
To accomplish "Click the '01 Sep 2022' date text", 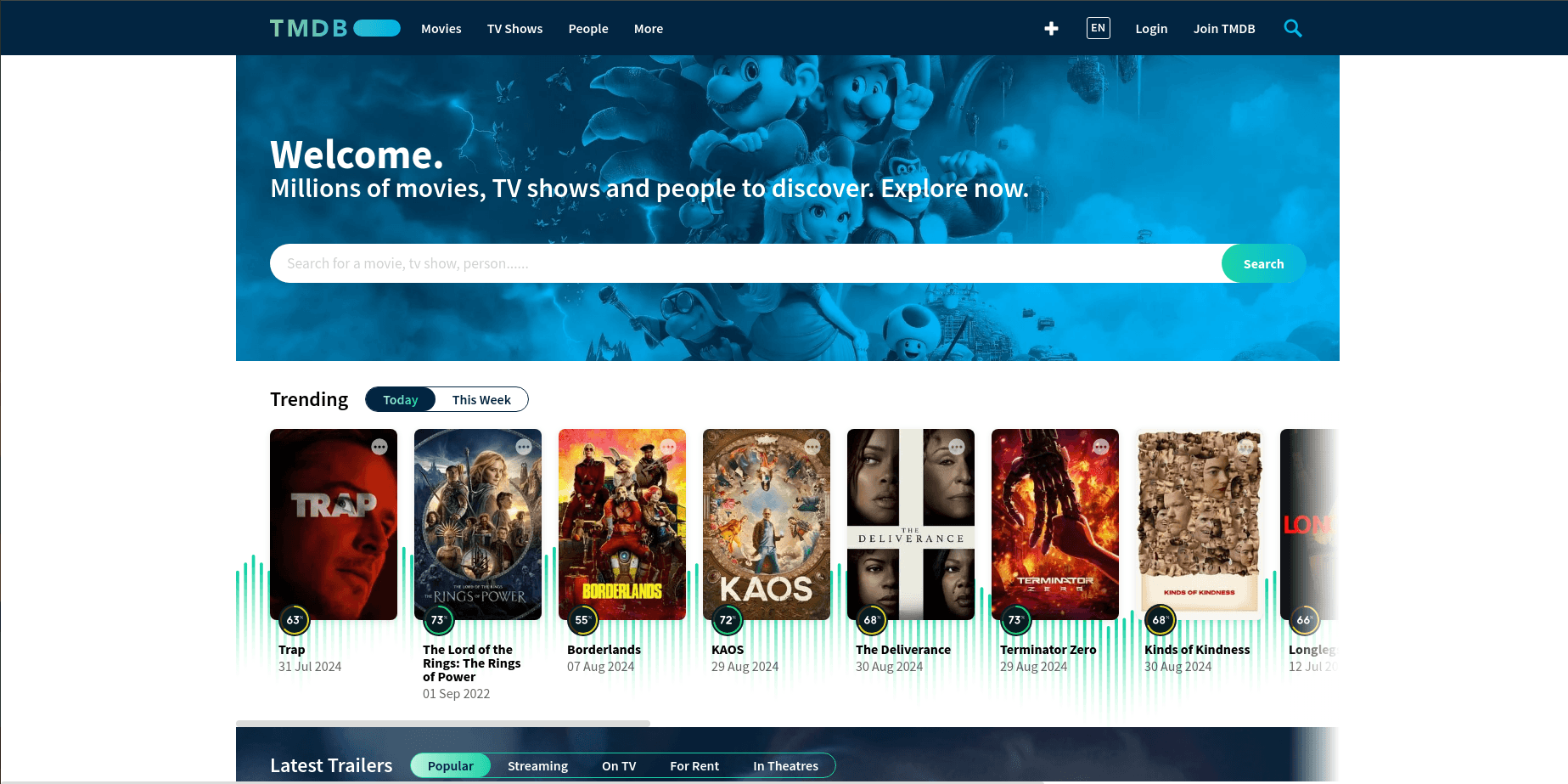I will coord(457,694).
